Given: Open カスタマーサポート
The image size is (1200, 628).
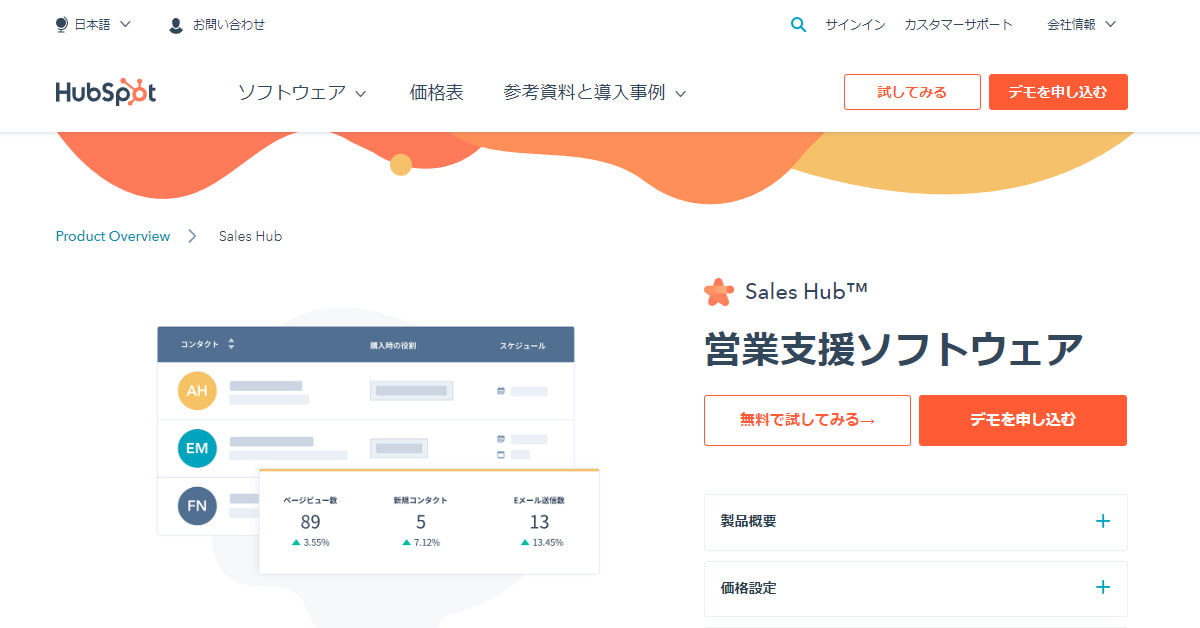Looking at the screenshot, I should tap(958, 25).
